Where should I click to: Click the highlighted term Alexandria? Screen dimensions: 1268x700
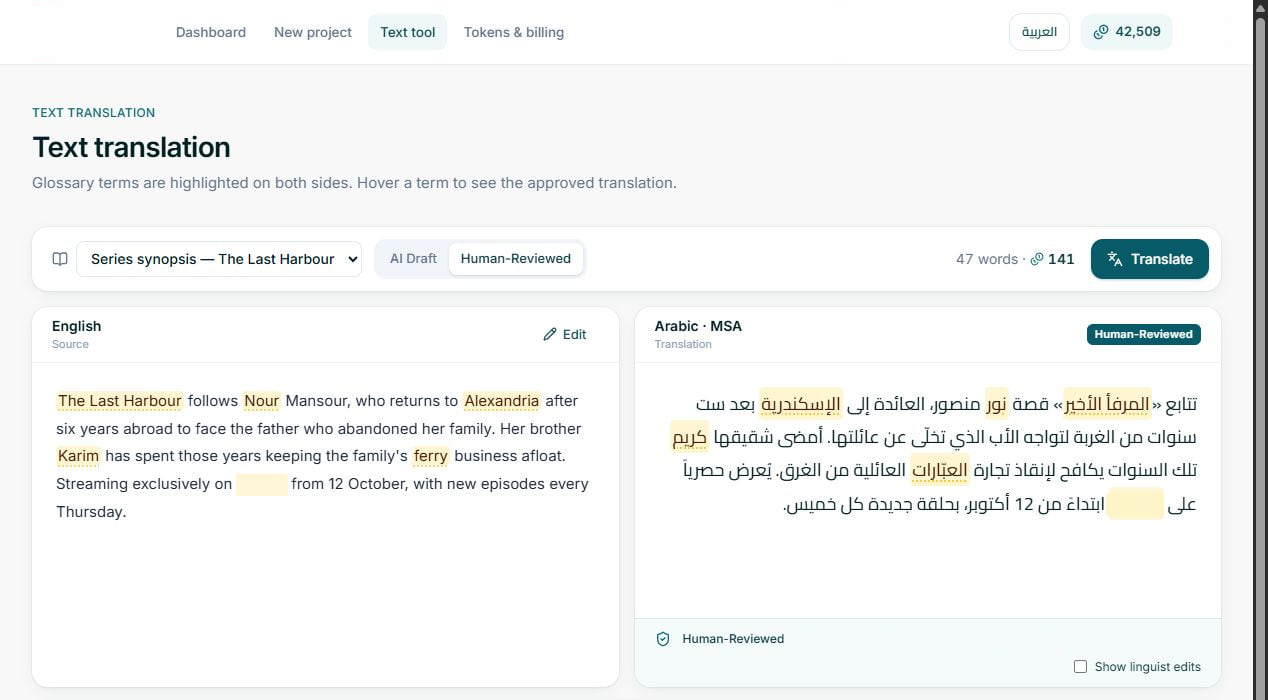click(502, 401)
